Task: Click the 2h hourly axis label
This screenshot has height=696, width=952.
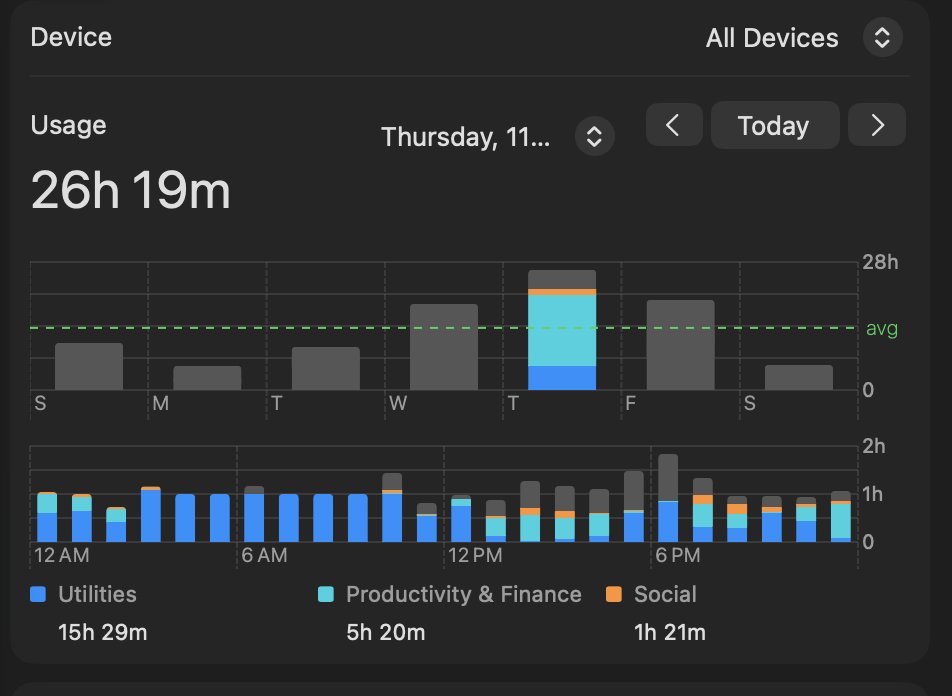Action: click(874, 446)
